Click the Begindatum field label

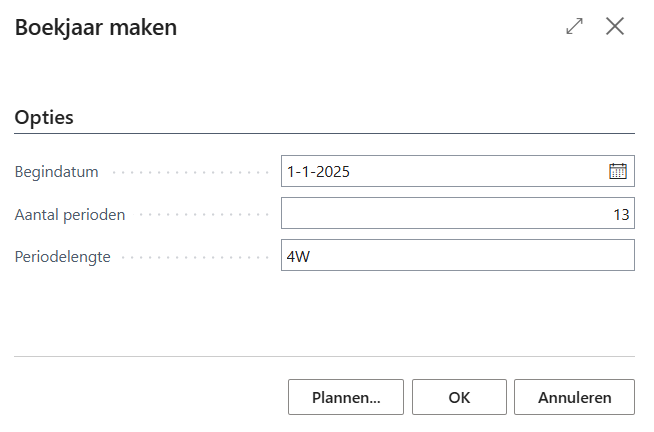pos(56,171)
